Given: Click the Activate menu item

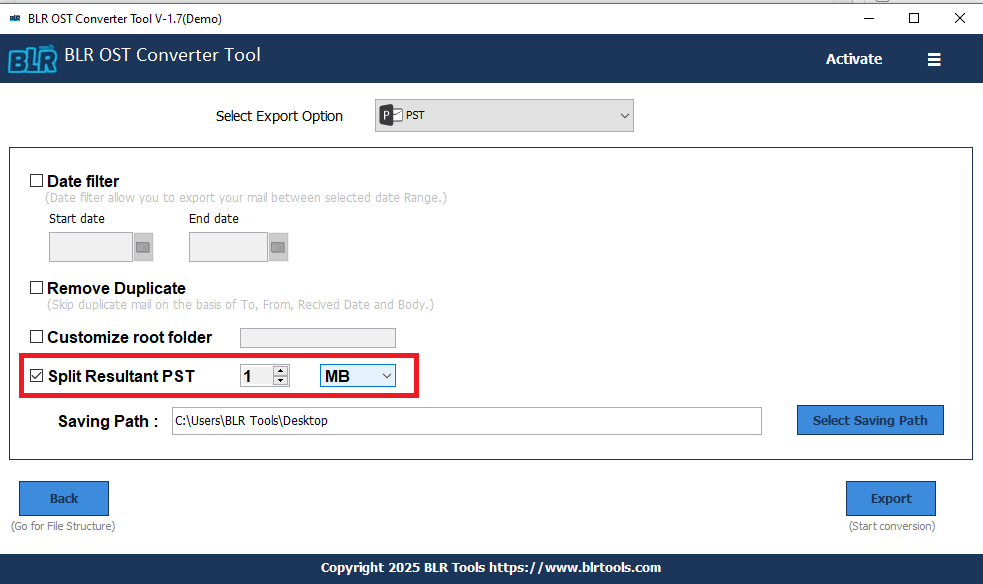Looking at the screenshot, I should (x=853, y=59).
